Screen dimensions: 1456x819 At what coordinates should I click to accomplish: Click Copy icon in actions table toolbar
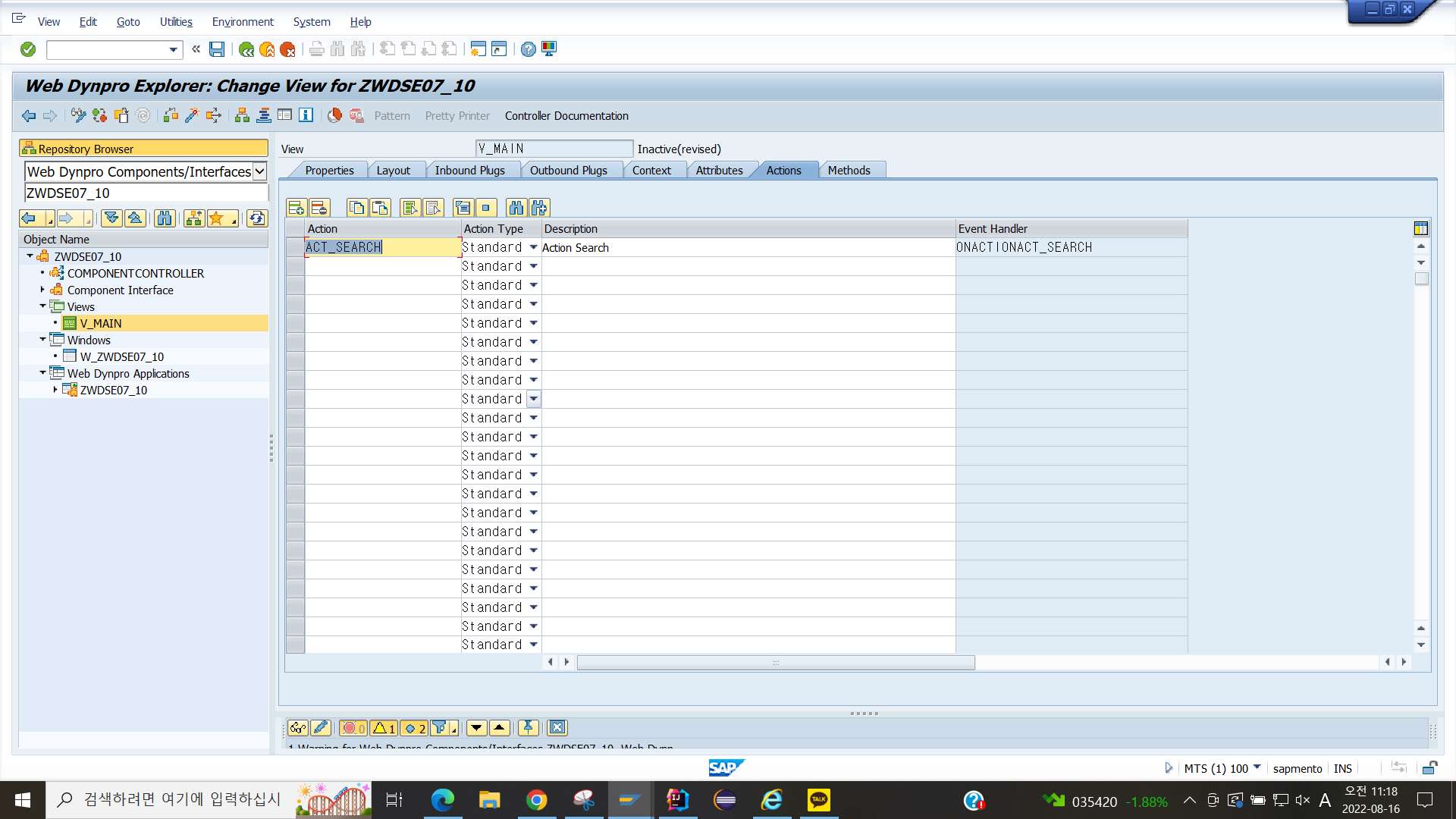[357, 208]
